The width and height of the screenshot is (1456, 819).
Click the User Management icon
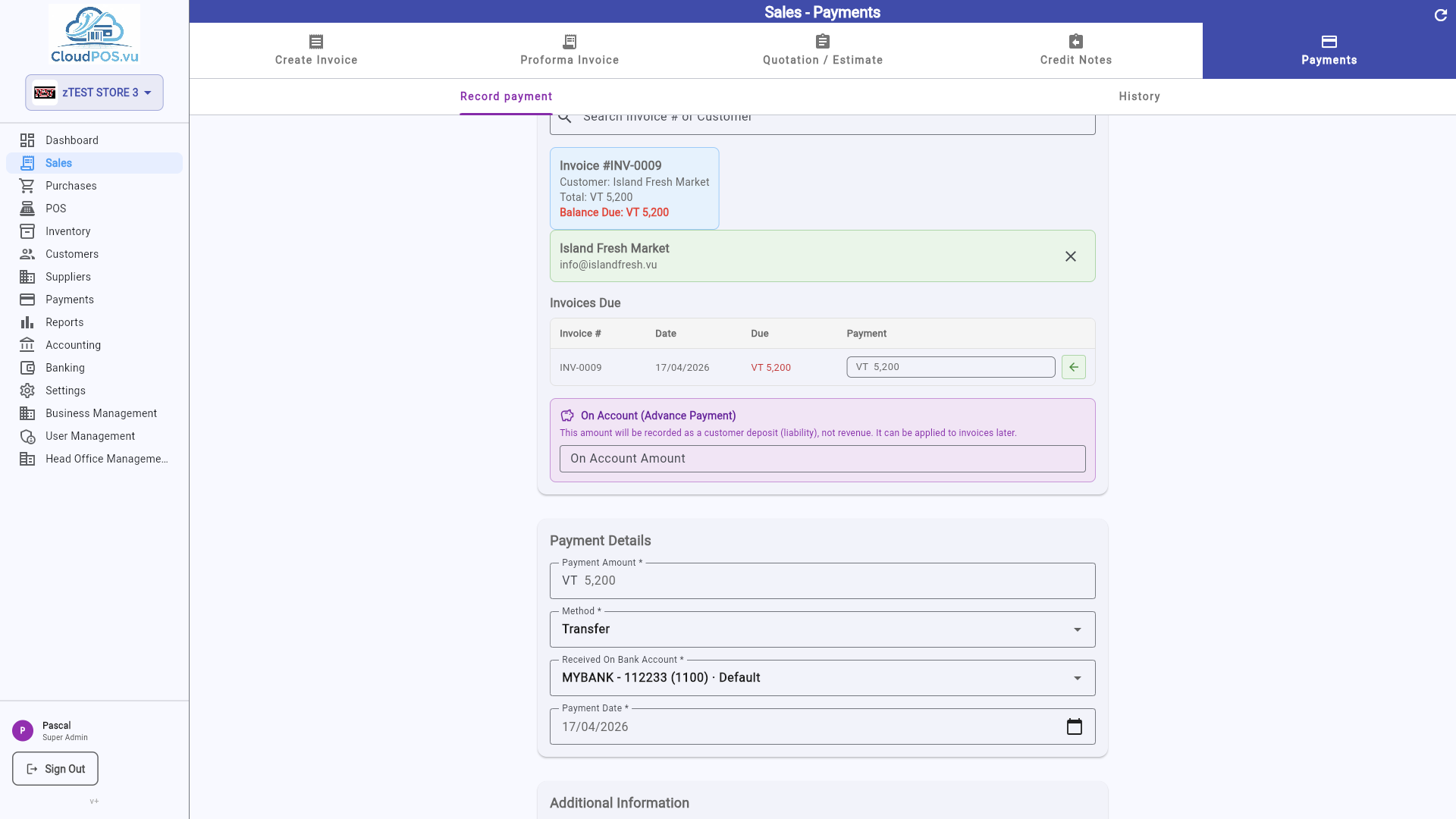click(x=27, y=436)
